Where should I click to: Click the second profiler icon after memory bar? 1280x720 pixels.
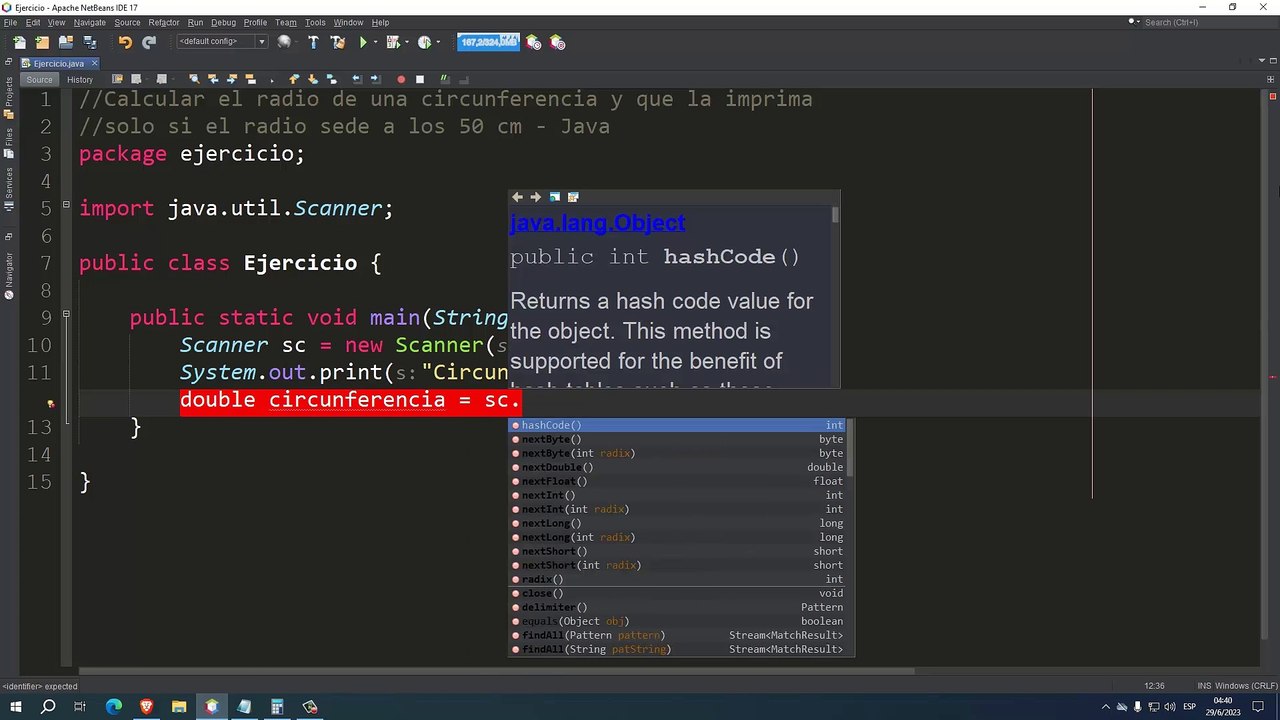557,42
